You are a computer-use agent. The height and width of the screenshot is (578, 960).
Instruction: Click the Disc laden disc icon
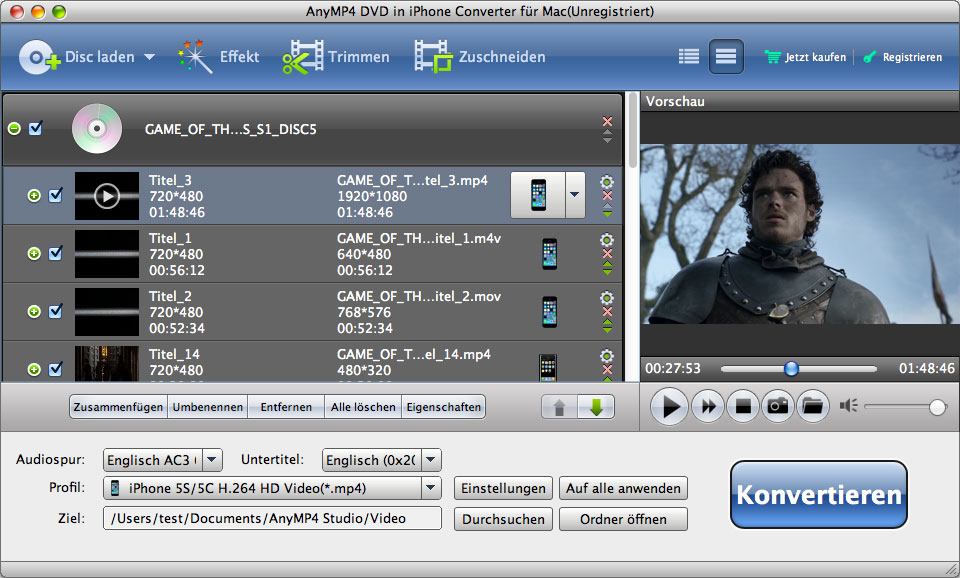coord(39,57)
